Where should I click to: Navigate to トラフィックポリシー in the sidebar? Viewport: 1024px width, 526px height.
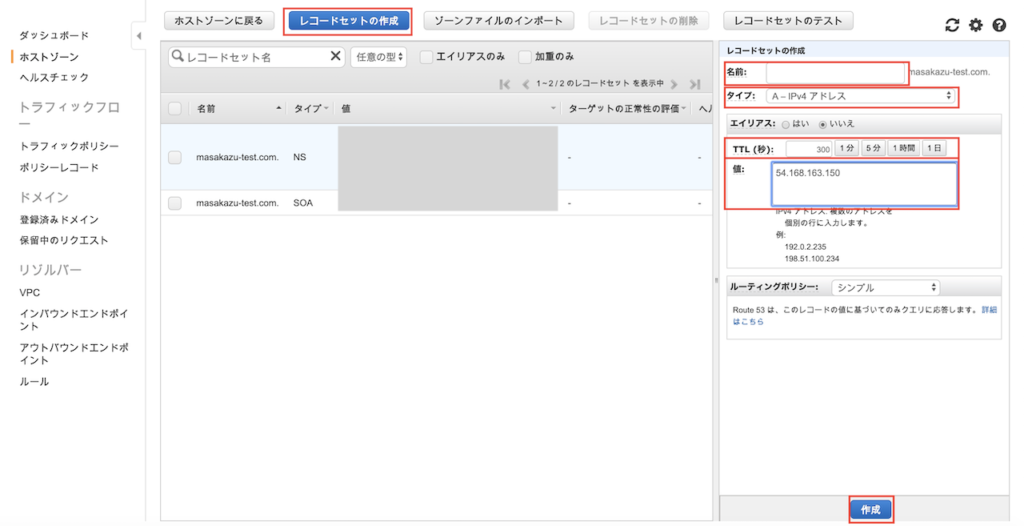[69, 146]
